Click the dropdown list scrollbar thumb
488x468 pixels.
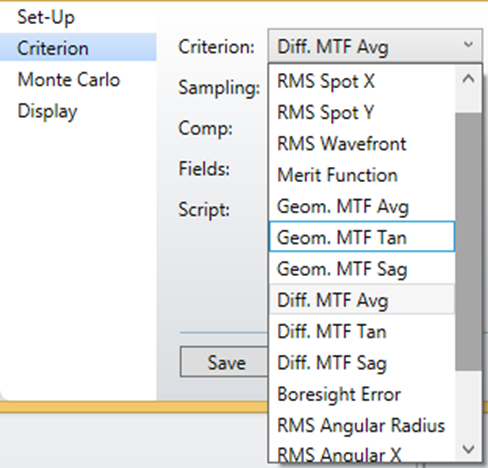(468, 241)
